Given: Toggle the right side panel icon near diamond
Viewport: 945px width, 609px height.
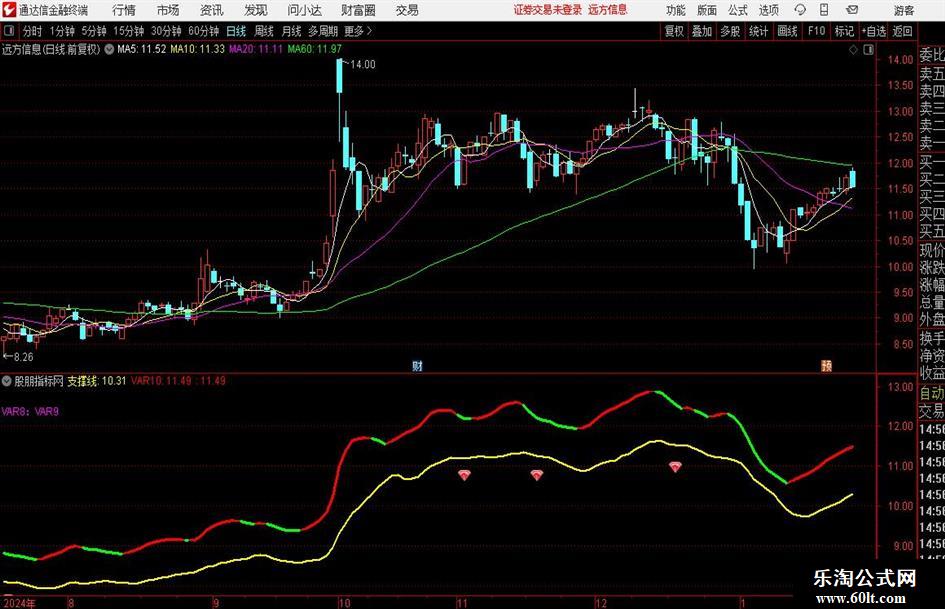Looking at the screenshot, I should point(868,49).
